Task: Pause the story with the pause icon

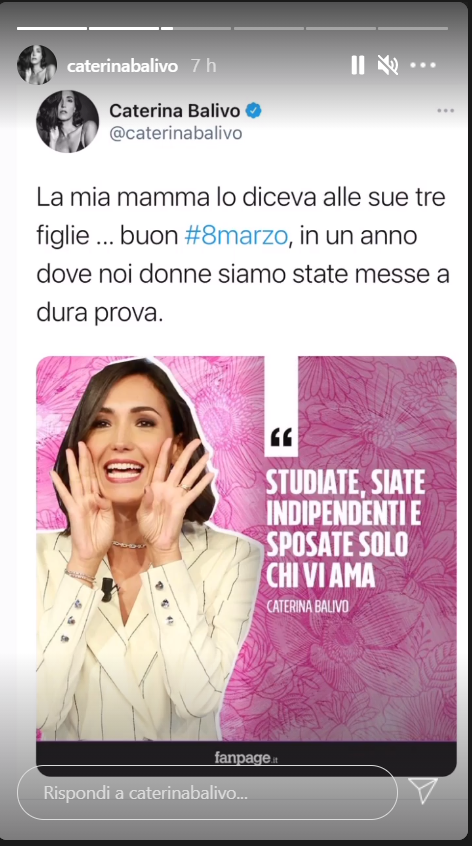Action: tap(358, 65)
